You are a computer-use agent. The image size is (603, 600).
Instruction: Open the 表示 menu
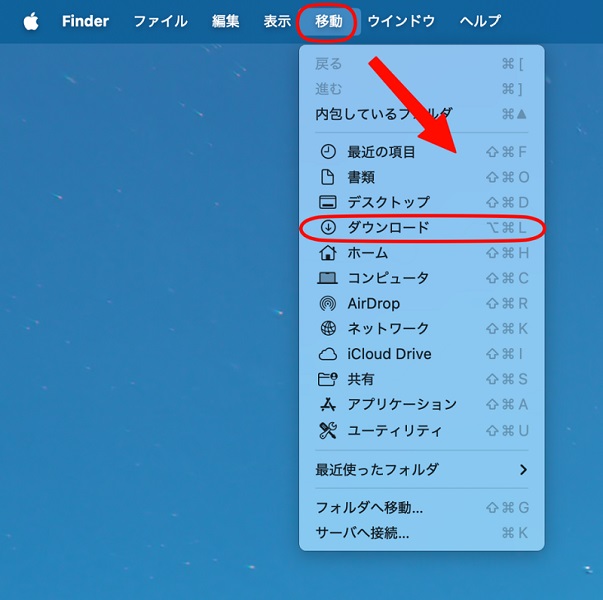(277, 21)
